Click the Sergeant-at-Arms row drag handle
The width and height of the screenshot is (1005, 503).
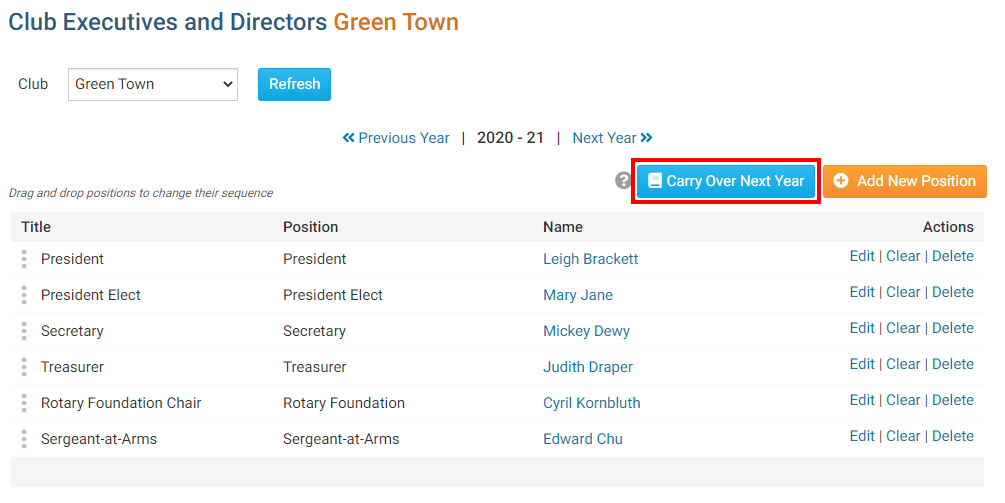[x=24, y=439]
